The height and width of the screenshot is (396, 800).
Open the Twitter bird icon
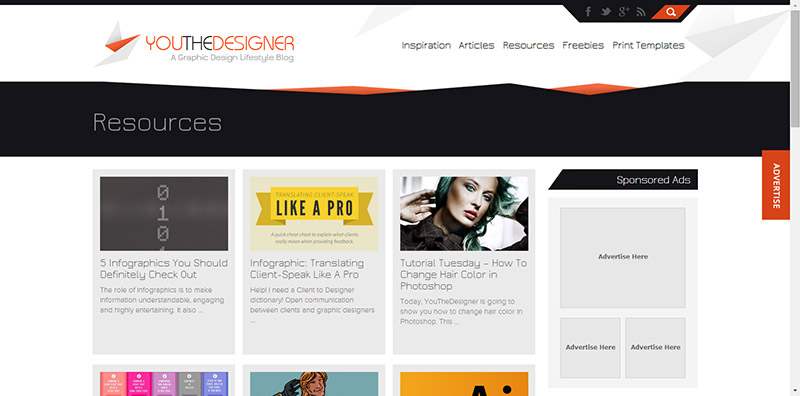tap(606, 12)
